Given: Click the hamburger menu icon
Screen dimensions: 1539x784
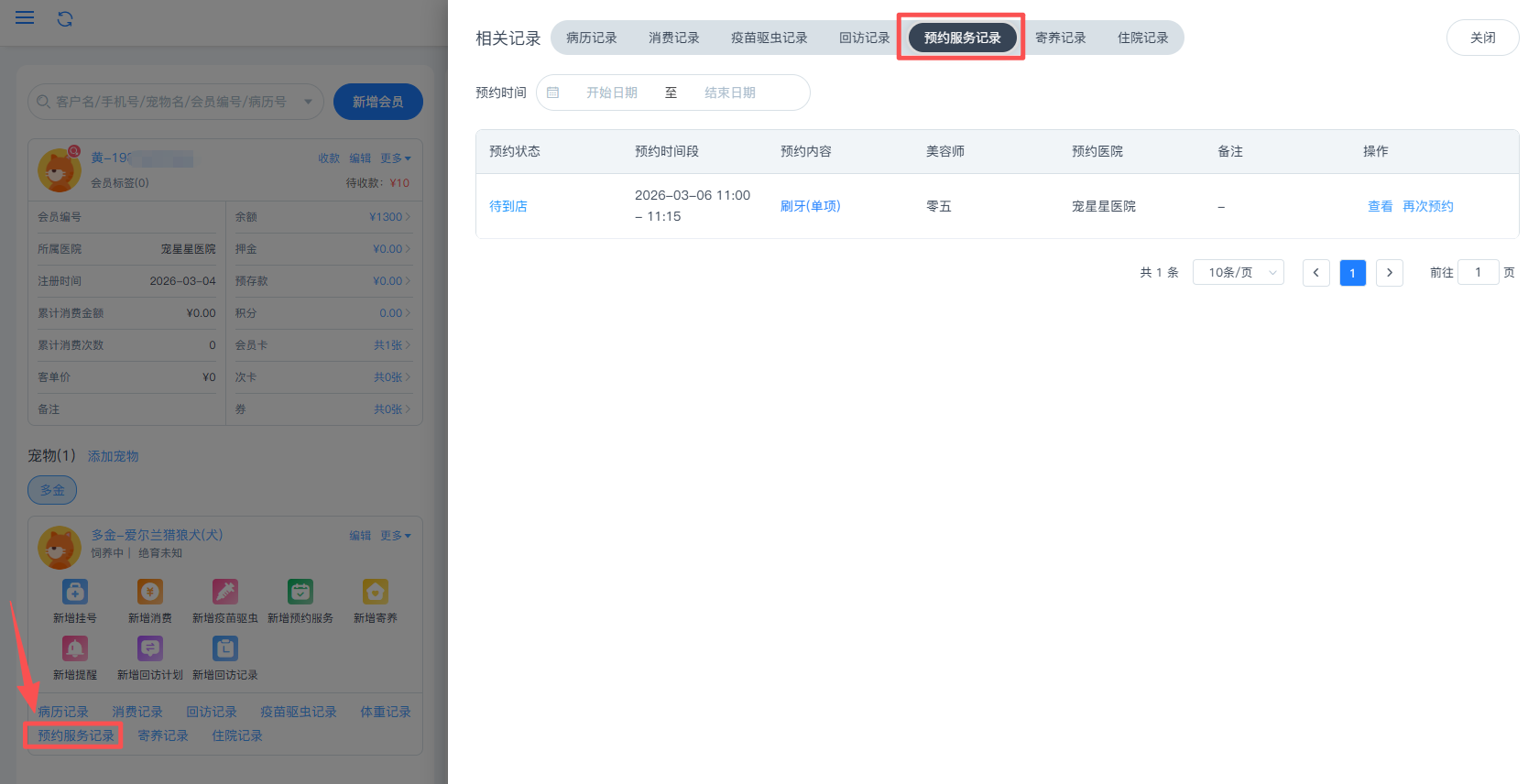Looking at the screenshot, I should click(25, 18).
